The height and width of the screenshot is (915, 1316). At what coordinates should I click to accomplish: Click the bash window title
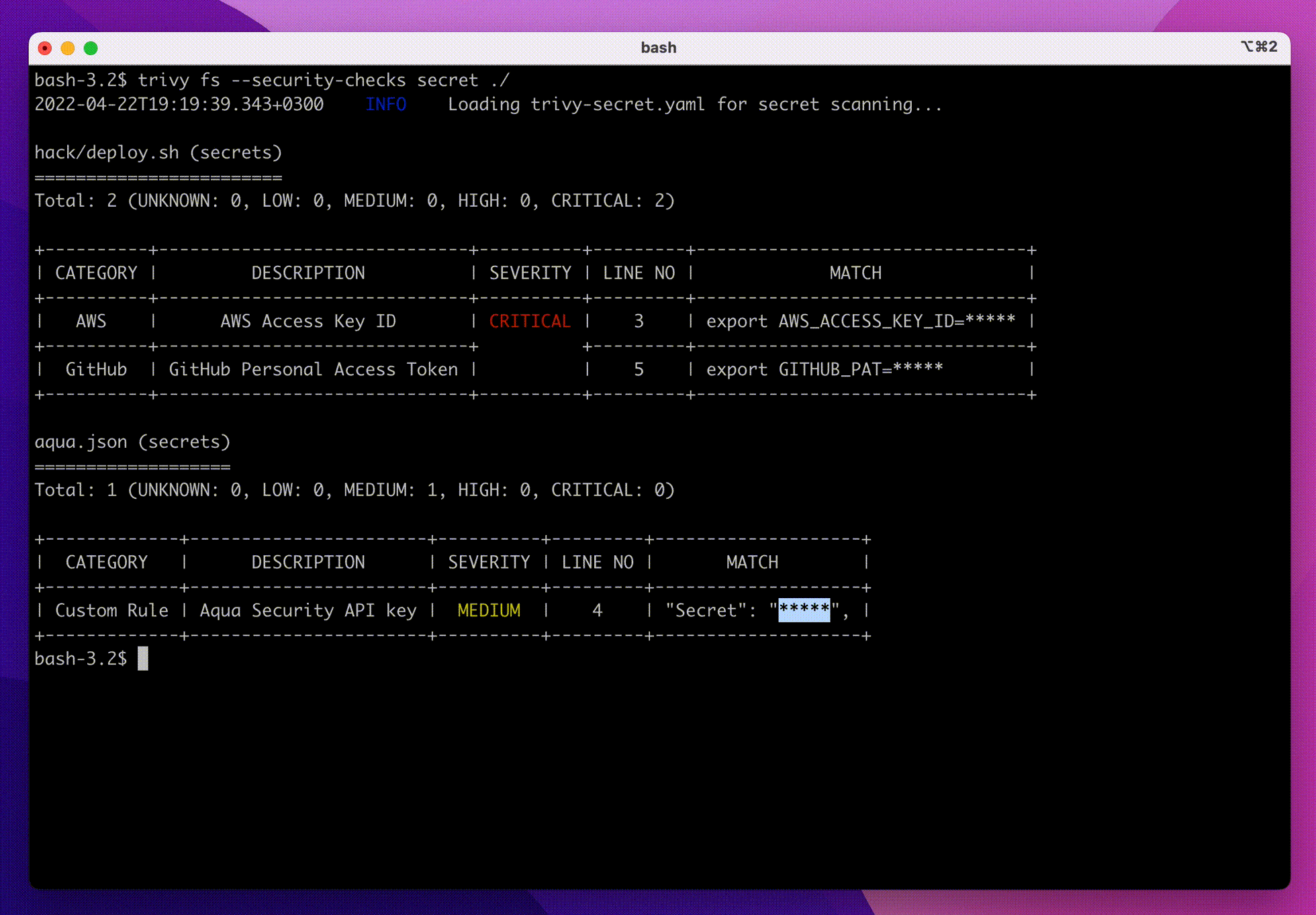(659, 48)
